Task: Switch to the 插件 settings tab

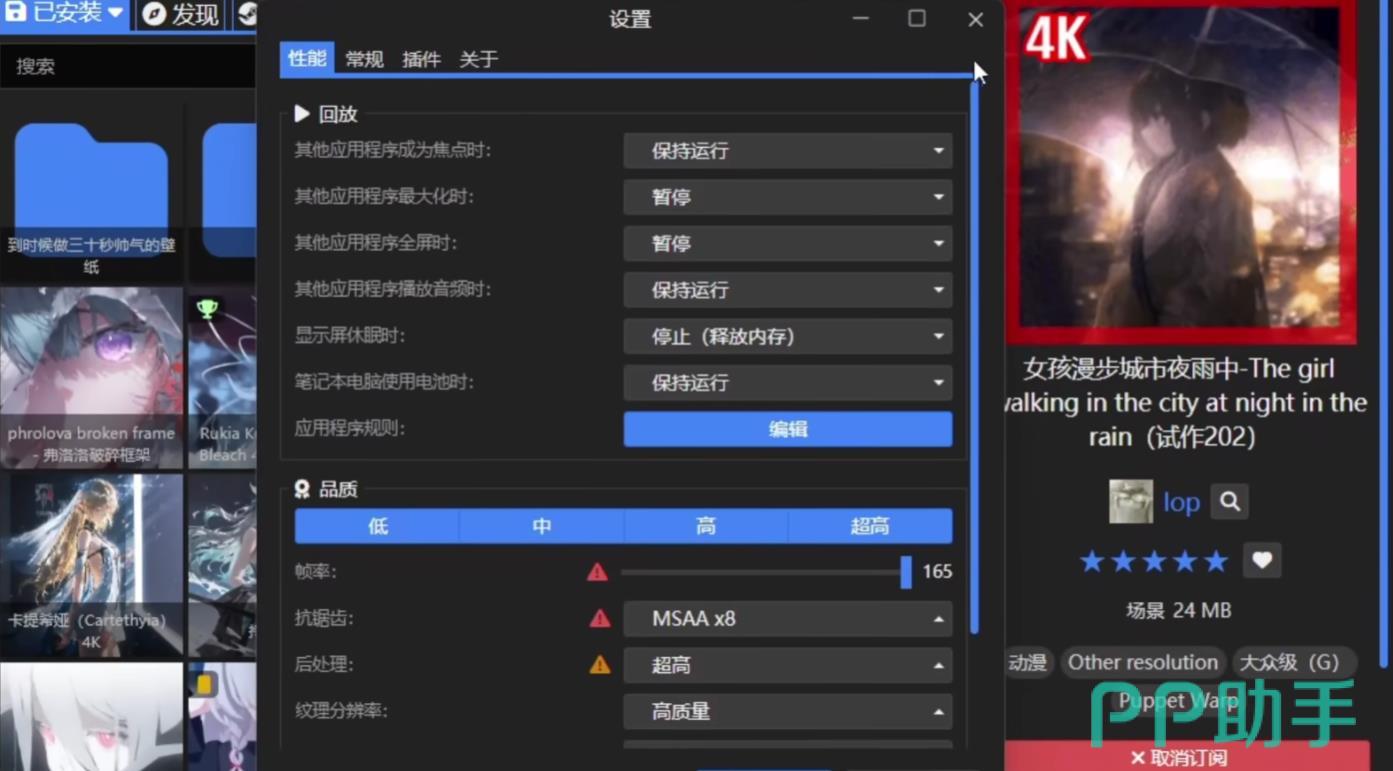Action: 421,59
